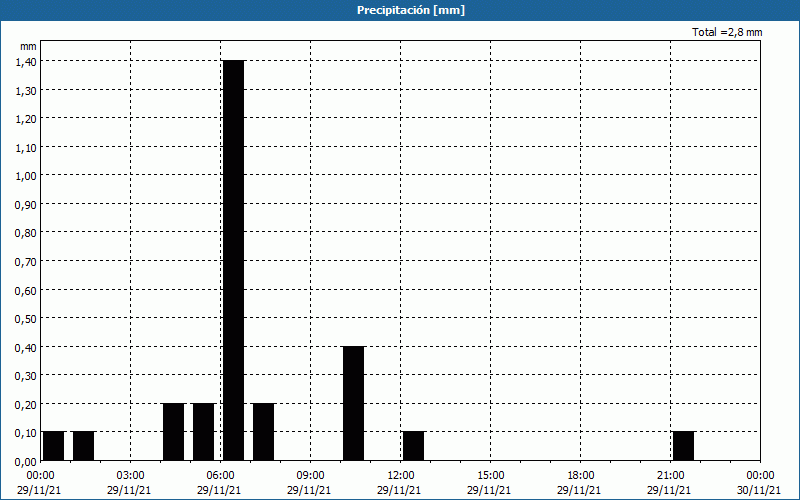Click the 1,20 y-axis label

(26, 118)
